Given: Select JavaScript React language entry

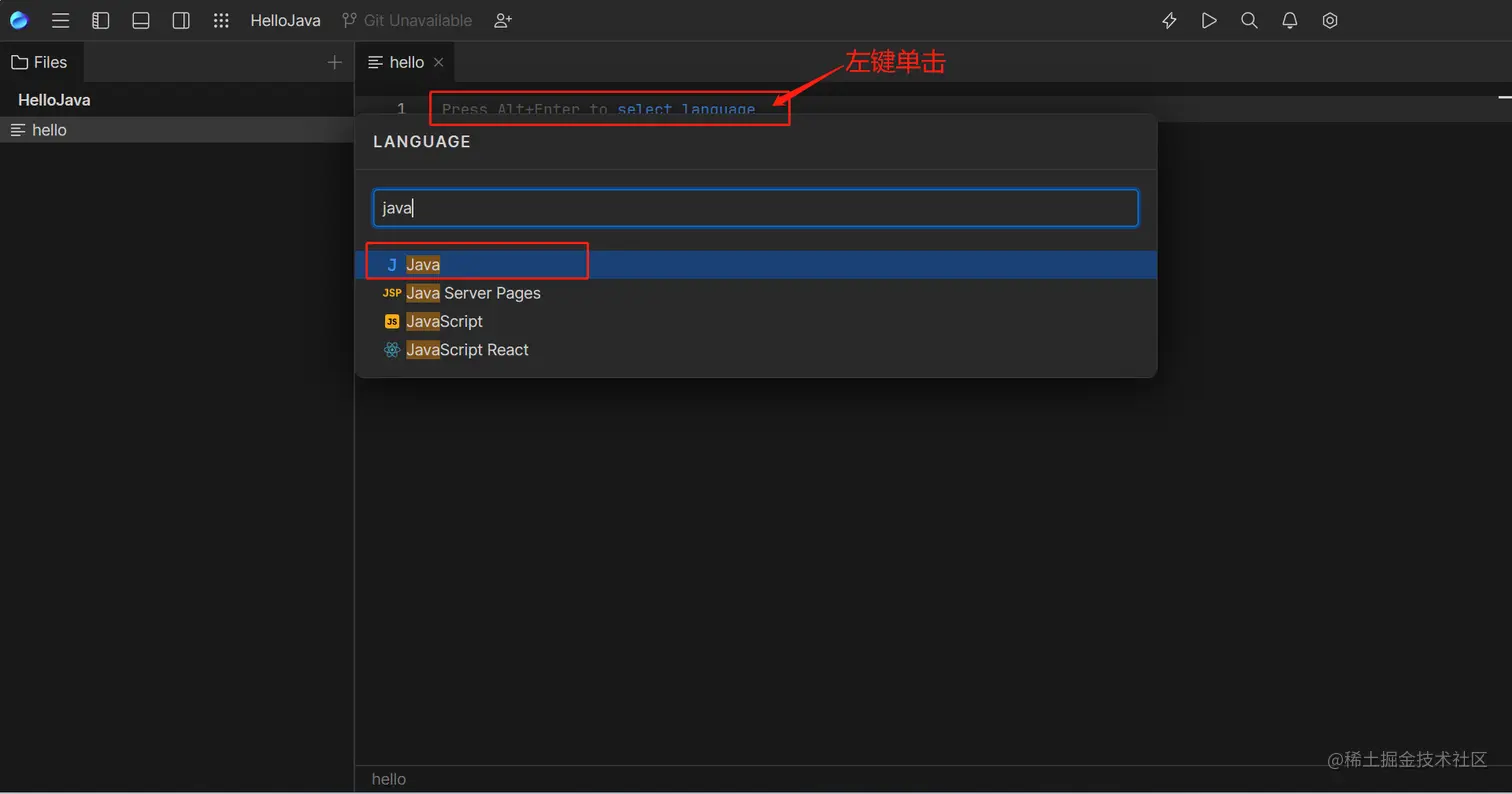Looking at the screenshot, I should (x=467, y=350).
